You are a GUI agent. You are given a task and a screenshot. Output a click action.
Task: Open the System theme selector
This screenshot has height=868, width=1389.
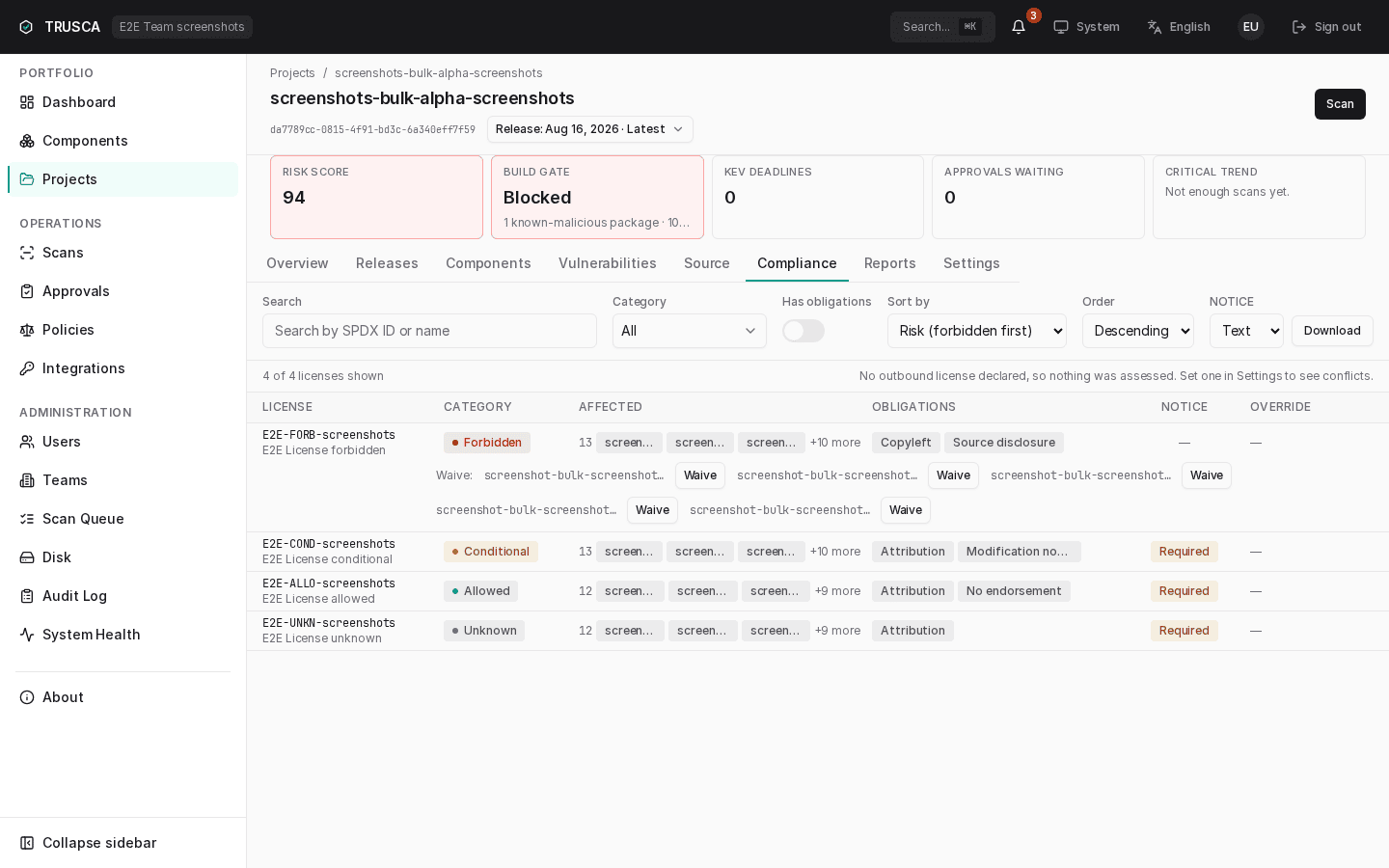point(1086,27)
